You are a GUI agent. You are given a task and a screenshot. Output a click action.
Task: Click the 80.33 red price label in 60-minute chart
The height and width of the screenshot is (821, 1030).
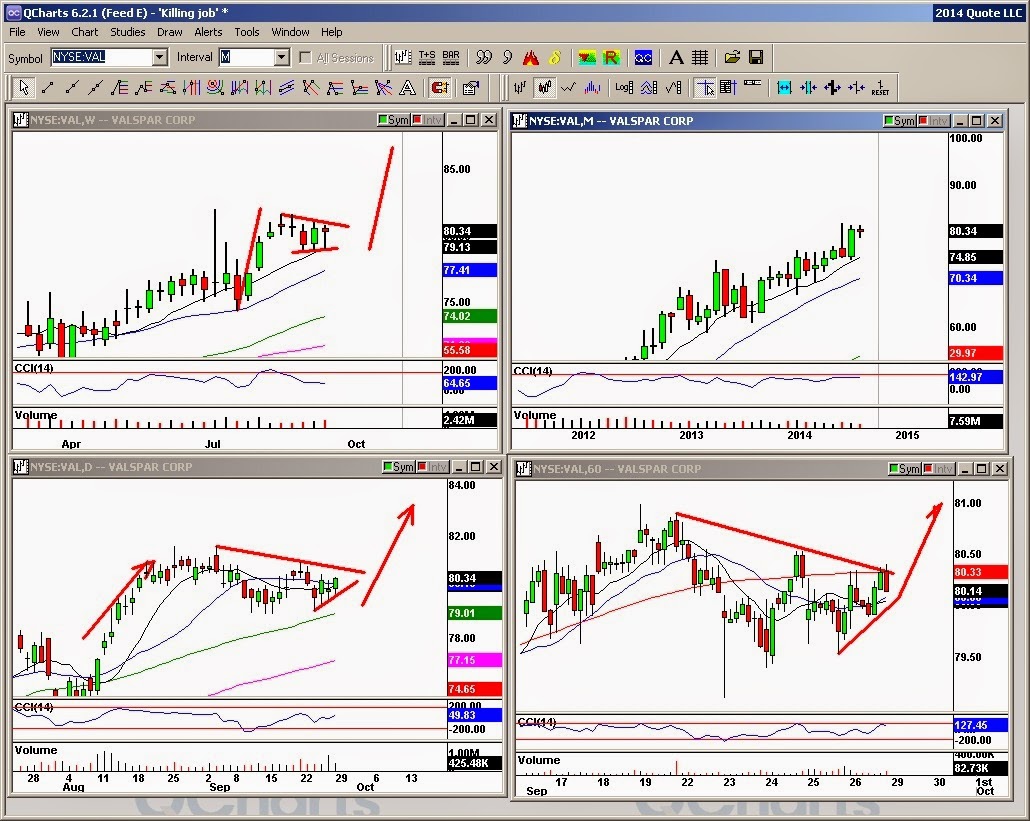[x=980, y=572]
